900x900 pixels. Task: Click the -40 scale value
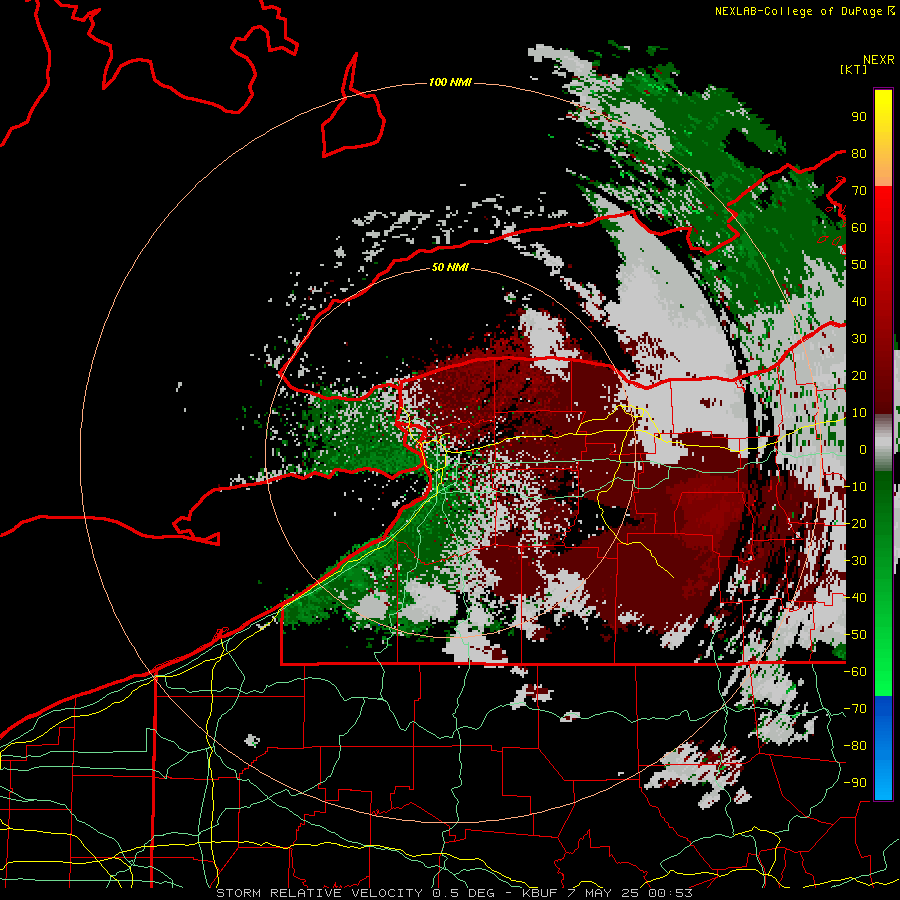[x=855, y=598]
